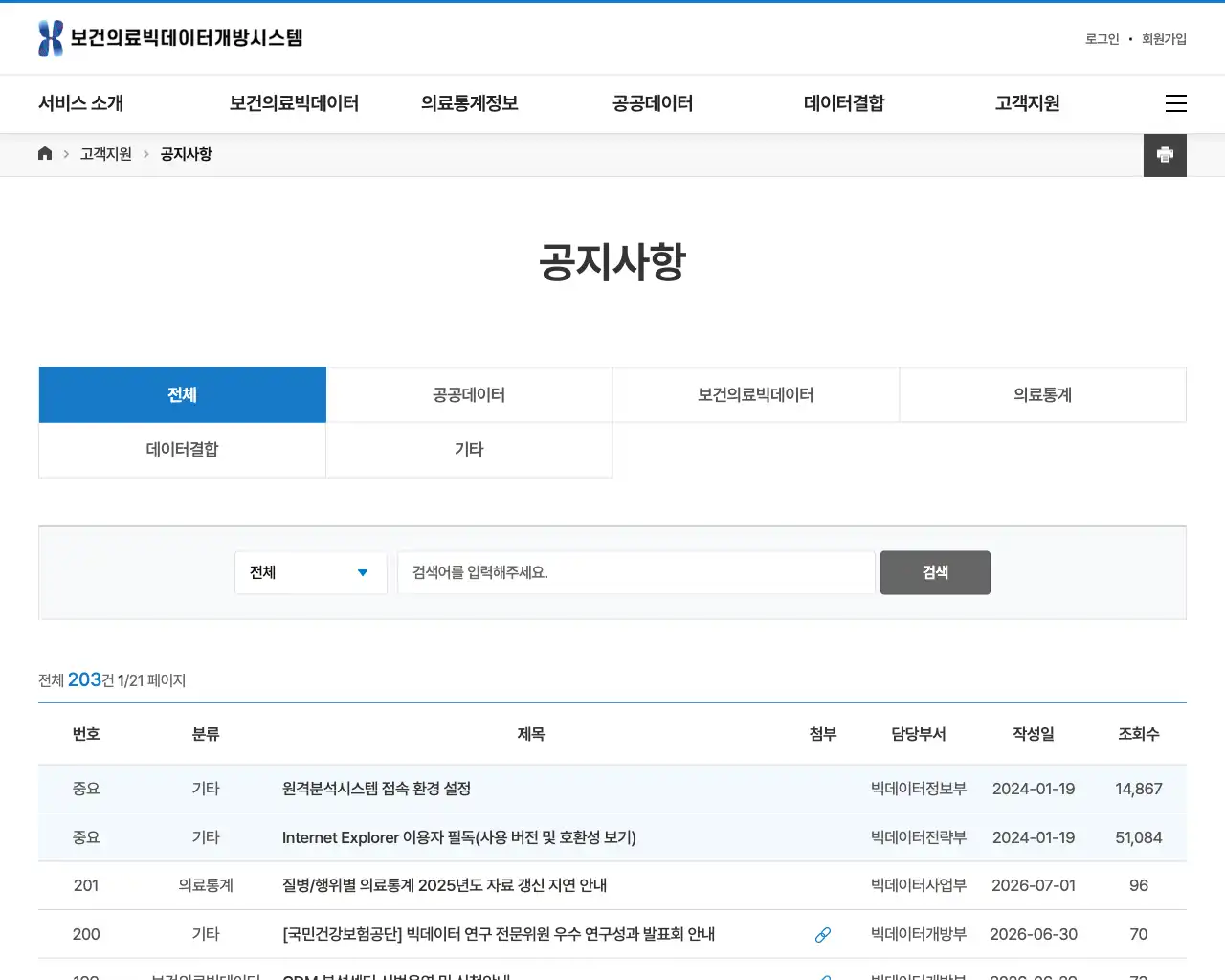Click row number 200
This screenshot has width=1225, height=980.
pyautogui.click(x=86, y=934)
